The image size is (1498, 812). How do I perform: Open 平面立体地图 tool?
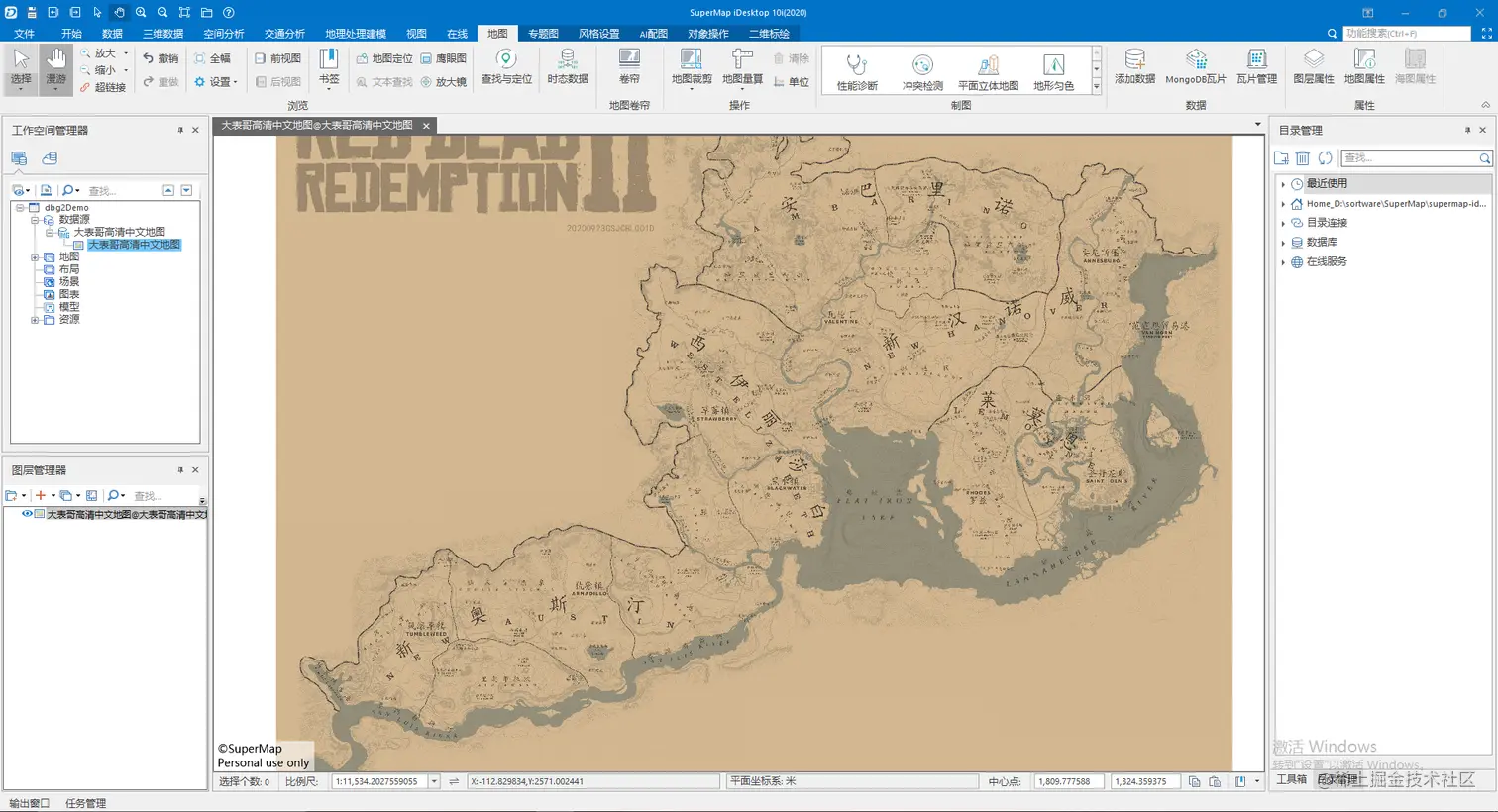[988, 71]
